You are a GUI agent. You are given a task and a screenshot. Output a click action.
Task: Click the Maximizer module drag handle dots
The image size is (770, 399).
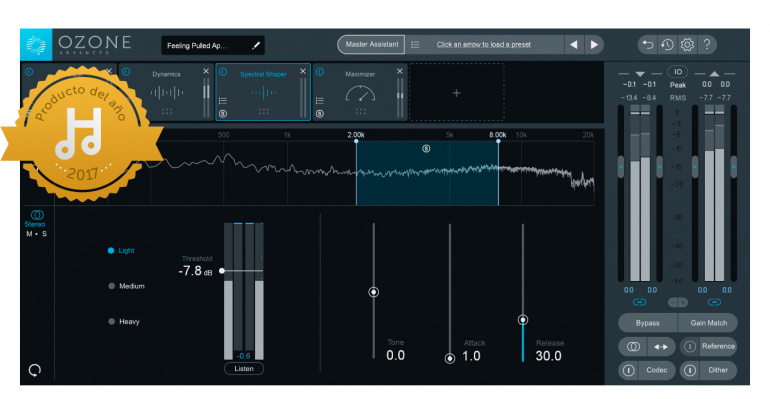pyautogui.click(x=361, y=111)
